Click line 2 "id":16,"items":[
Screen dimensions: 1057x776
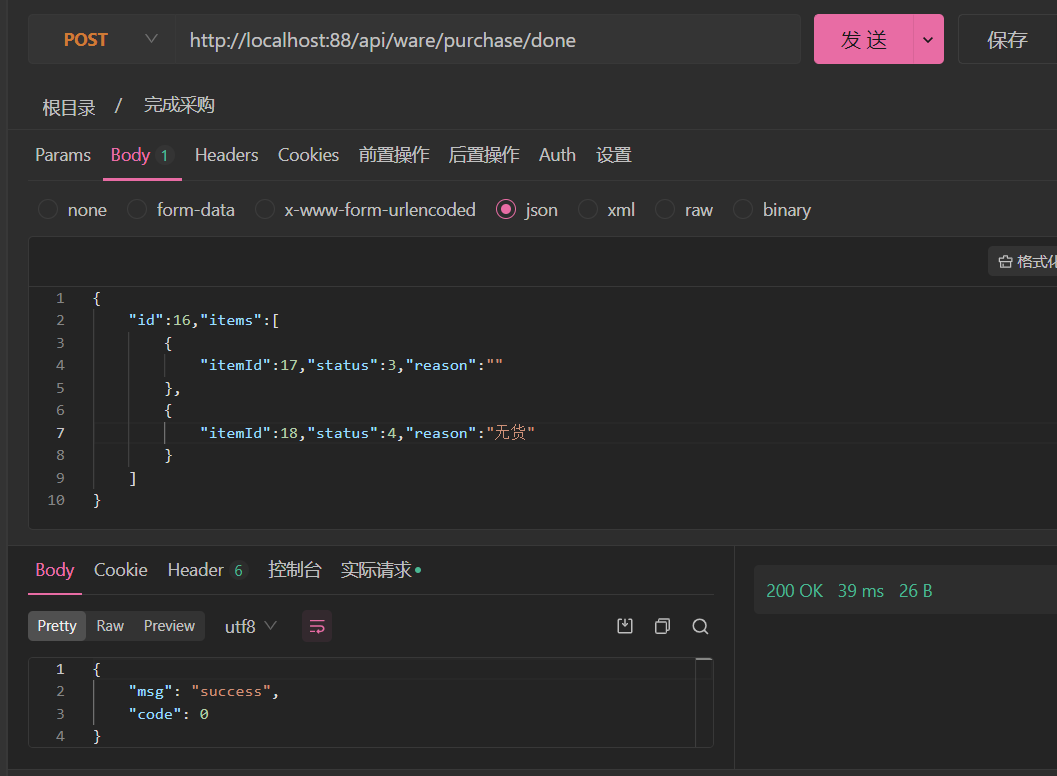tap(204, 320)
